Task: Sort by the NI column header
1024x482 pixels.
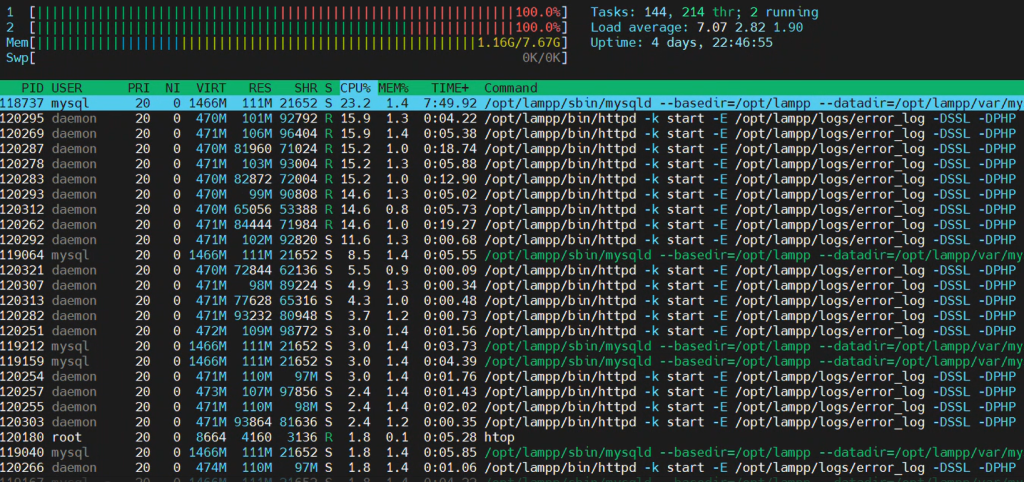Action: [x=173, y=88]
